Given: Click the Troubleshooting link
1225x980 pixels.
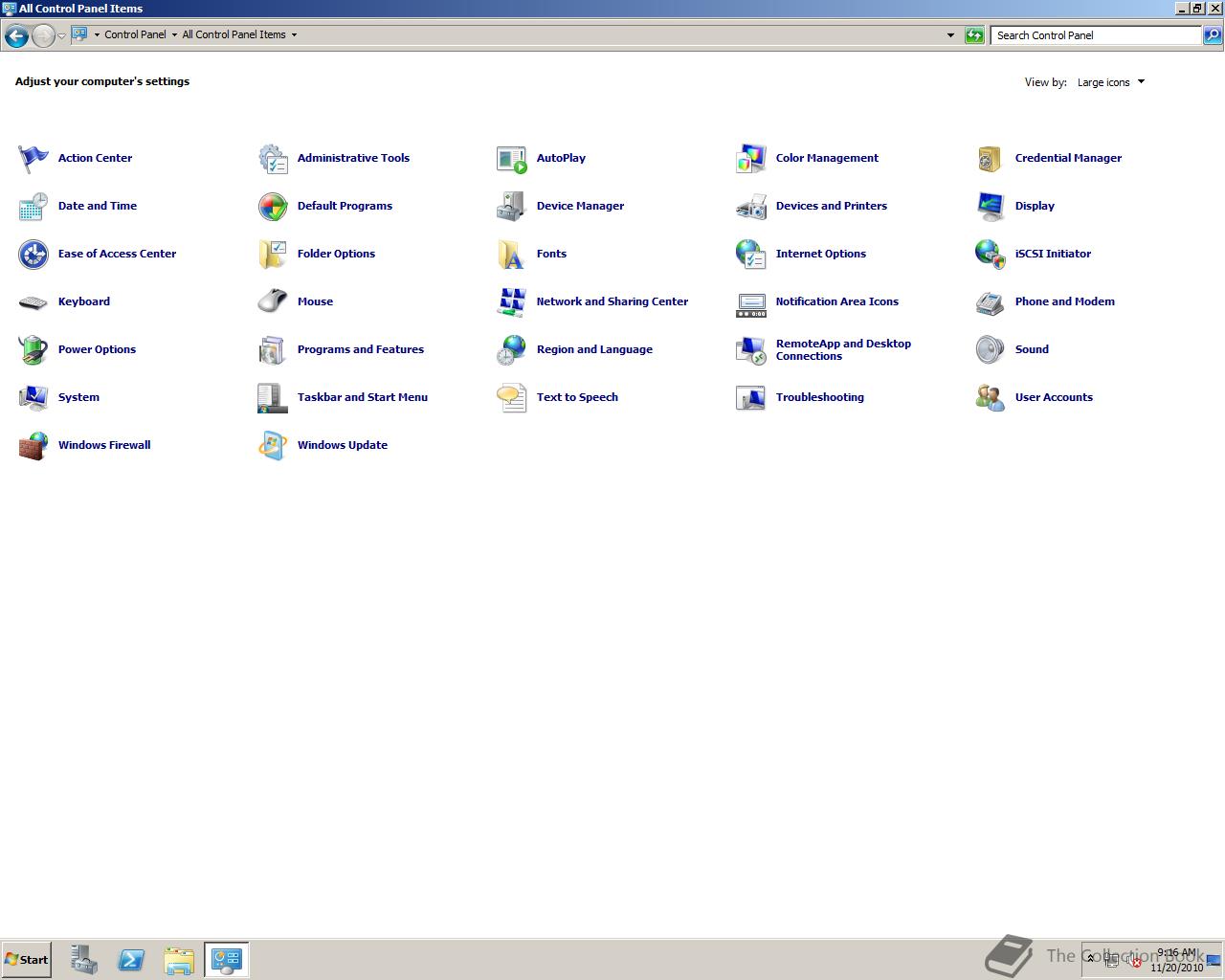Looking at the screenshot, I should (x=819, y=397).
